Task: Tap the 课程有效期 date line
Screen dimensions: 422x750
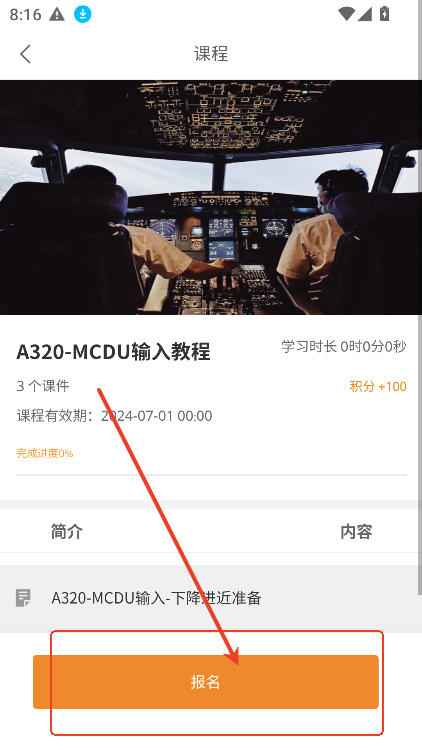Action: click(x=114, y=416)
